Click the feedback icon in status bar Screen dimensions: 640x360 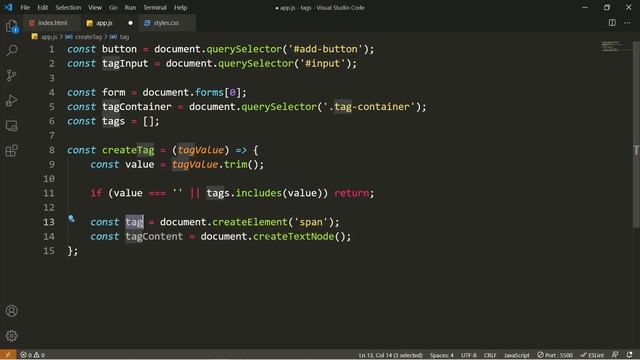(615, 355)
